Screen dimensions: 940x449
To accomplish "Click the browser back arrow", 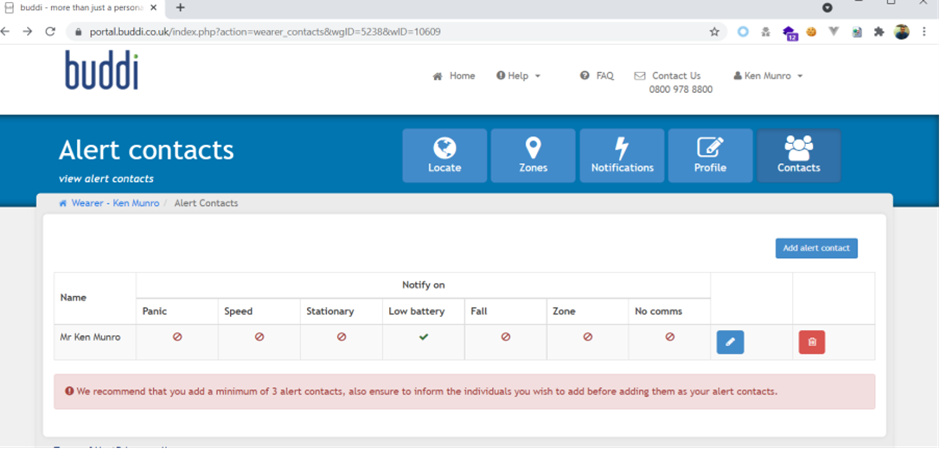I will [x=6, y=32].
